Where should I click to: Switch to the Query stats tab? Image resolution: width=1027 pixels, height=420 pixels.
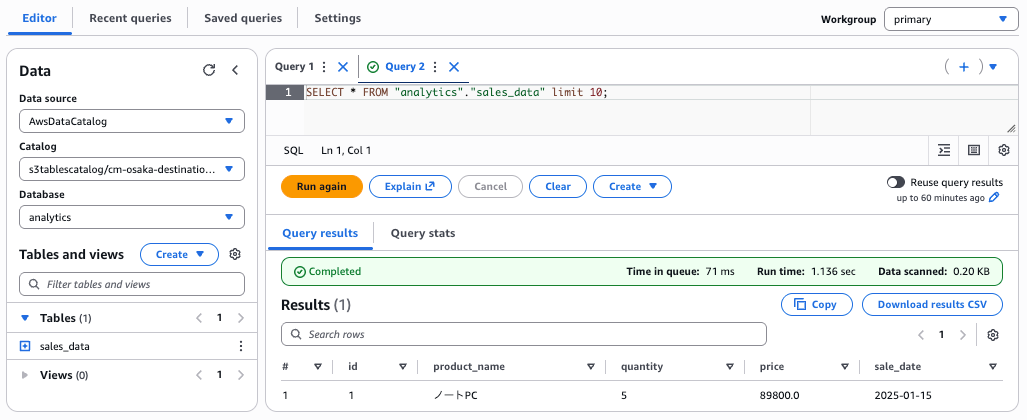coord(422,233)
